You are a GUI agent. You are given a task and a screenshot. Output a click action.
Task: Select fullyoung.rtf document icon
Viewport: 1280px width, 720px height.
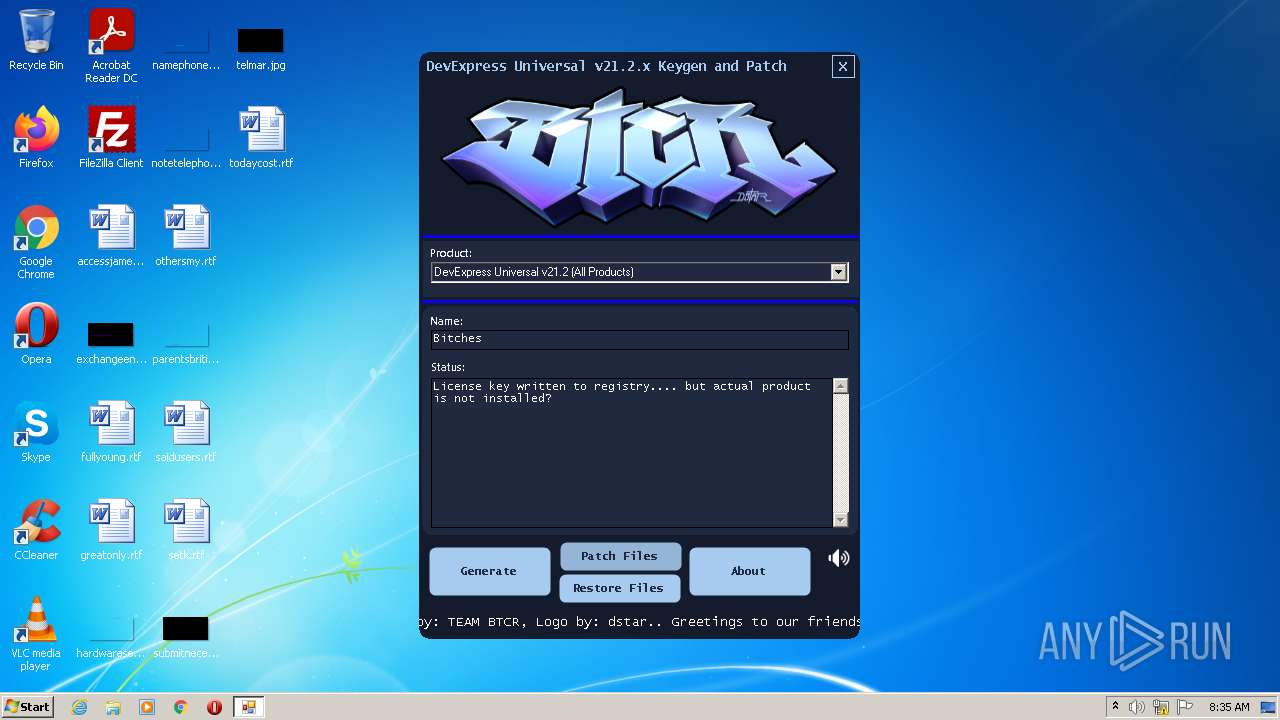pos(111,431)
